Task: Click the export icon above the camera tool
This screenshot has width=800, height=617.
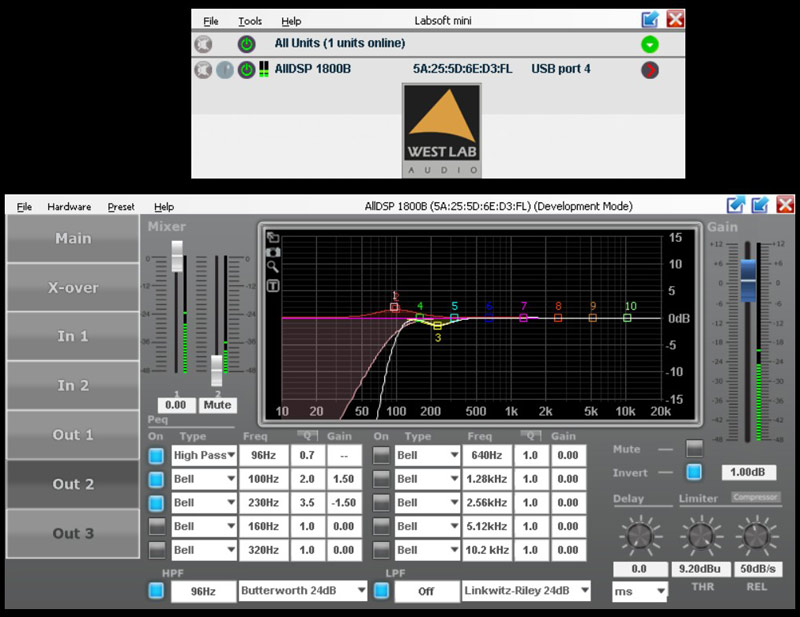Action: click(273, 236)
